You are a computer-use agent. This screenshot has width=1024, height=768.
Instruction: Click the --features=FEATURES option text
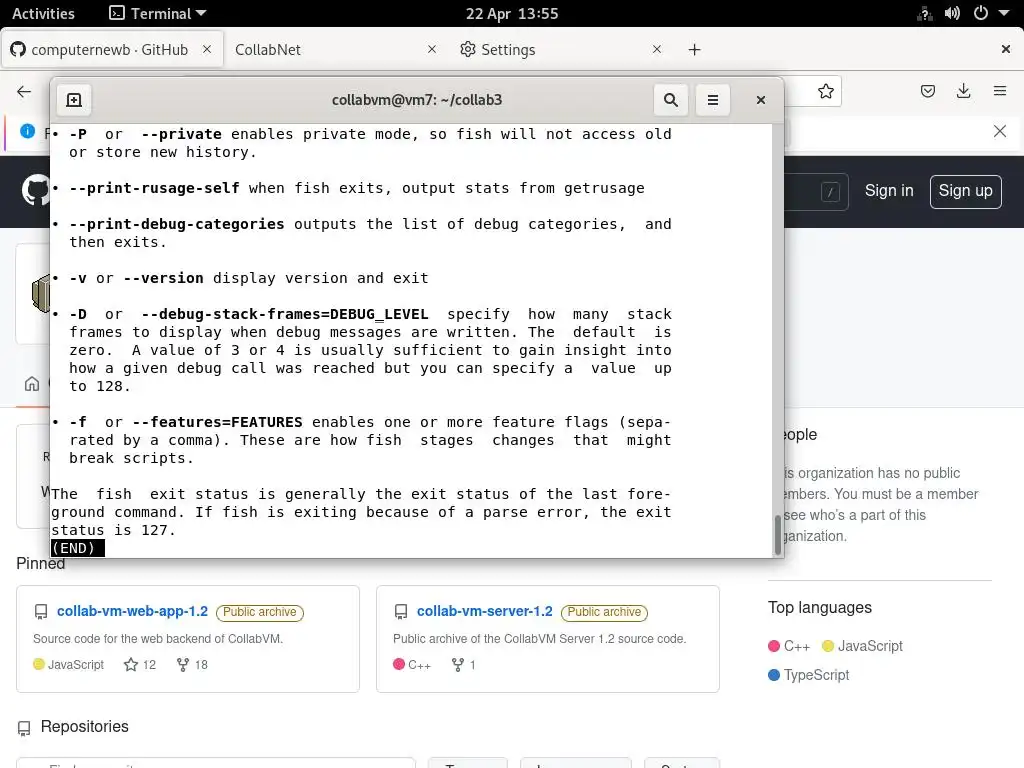(217, 422)
